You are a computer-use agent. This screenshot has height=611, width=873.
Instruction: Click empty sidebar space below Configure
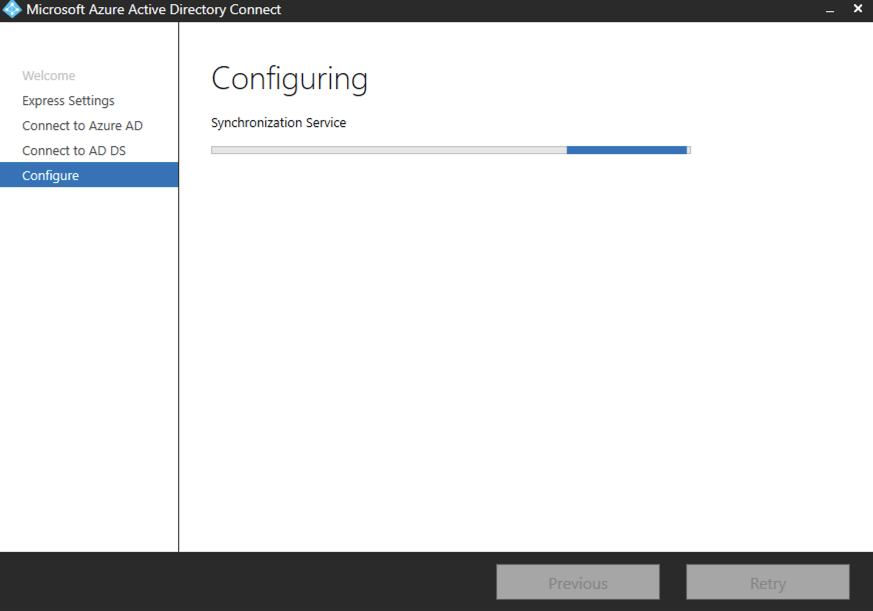pos(89,370)
